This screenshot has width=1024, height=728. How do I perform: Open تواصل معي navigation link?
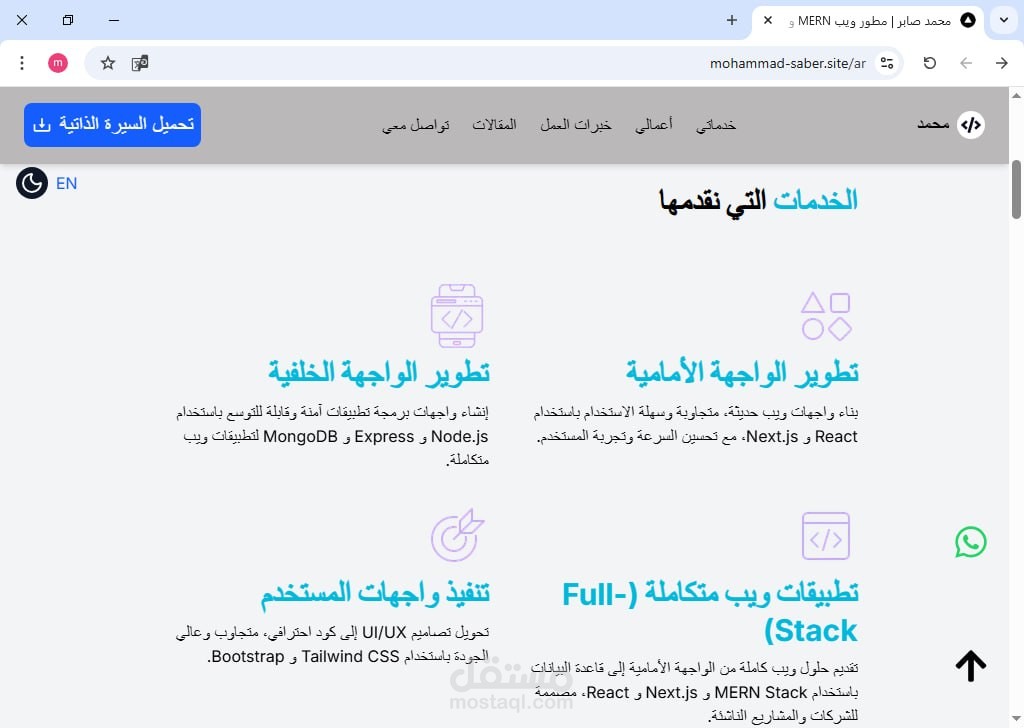coord(415,125)
